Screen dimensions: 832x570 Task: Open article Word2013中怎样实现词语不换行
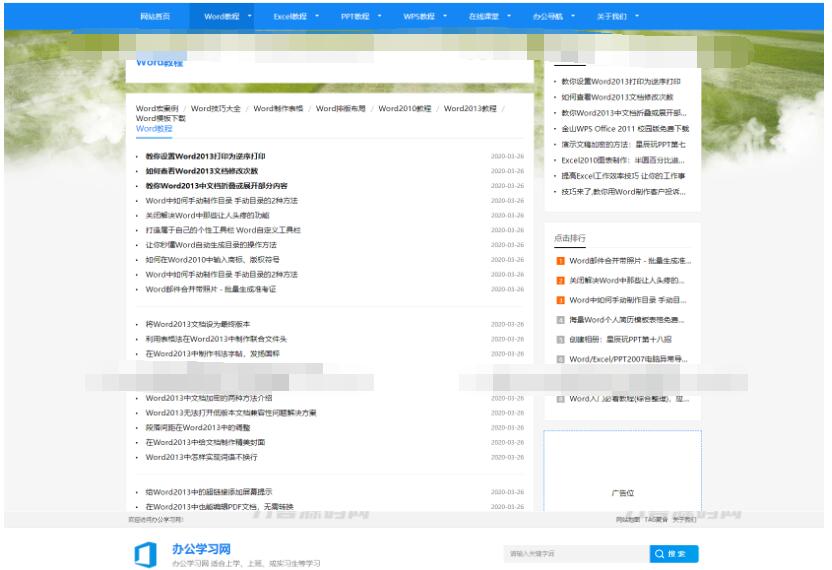[x=201, y=457]
